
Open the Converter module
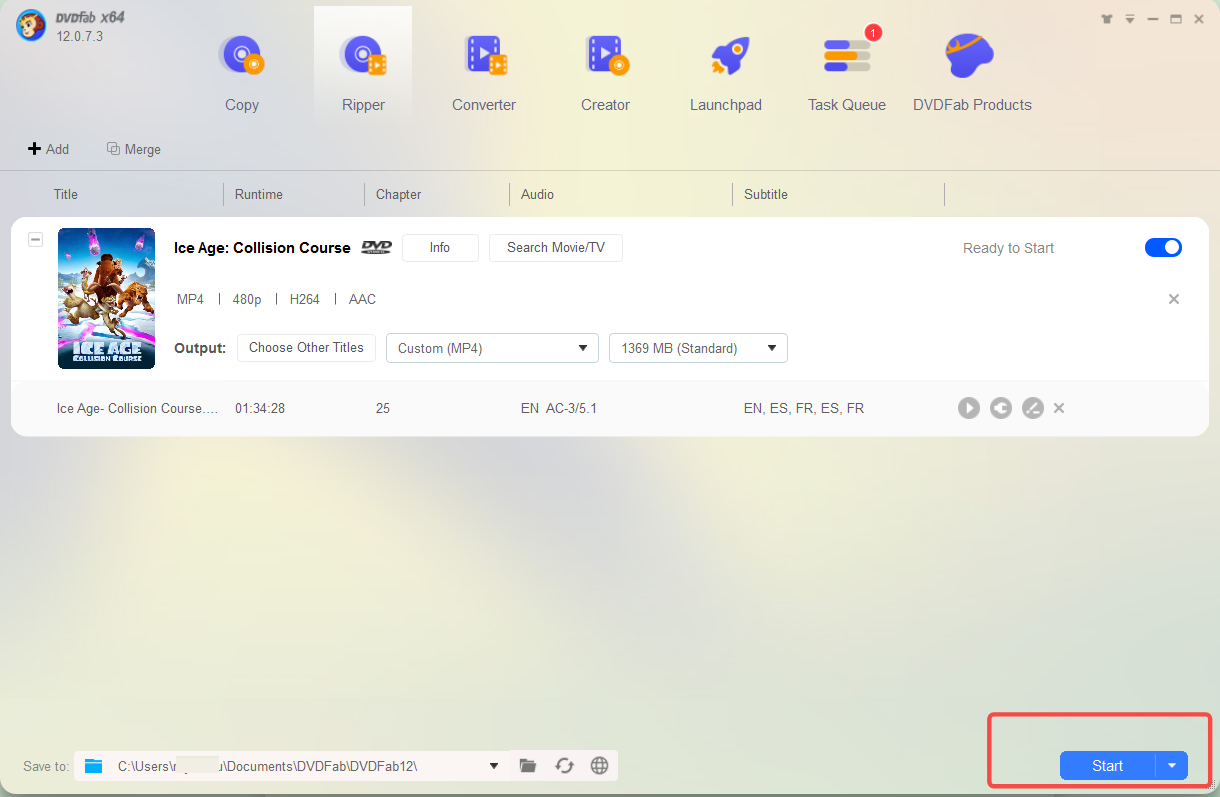tap(484, 72)
